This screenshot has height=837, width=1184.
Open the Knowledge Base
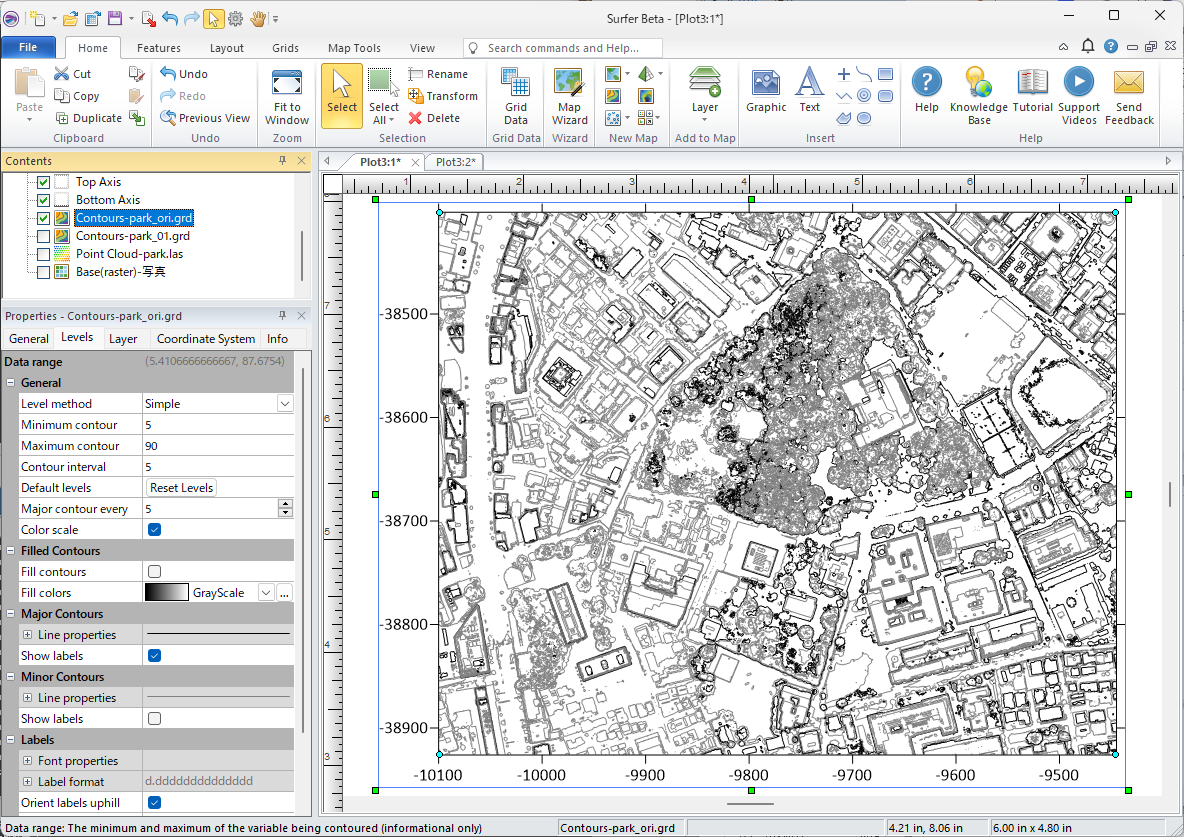[x=978, y=95]
